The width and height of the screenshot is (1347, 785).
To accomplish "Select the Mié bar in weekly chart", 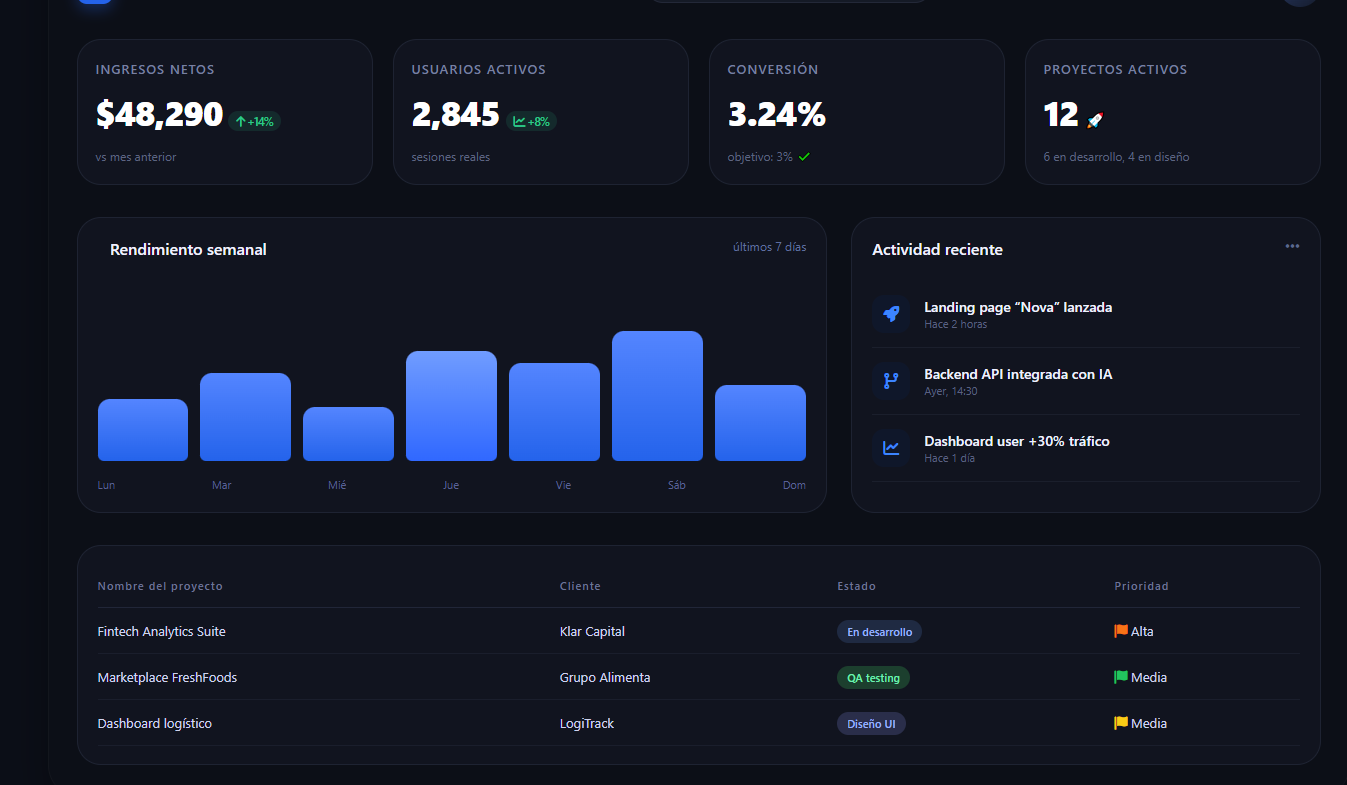I will 348,434.
